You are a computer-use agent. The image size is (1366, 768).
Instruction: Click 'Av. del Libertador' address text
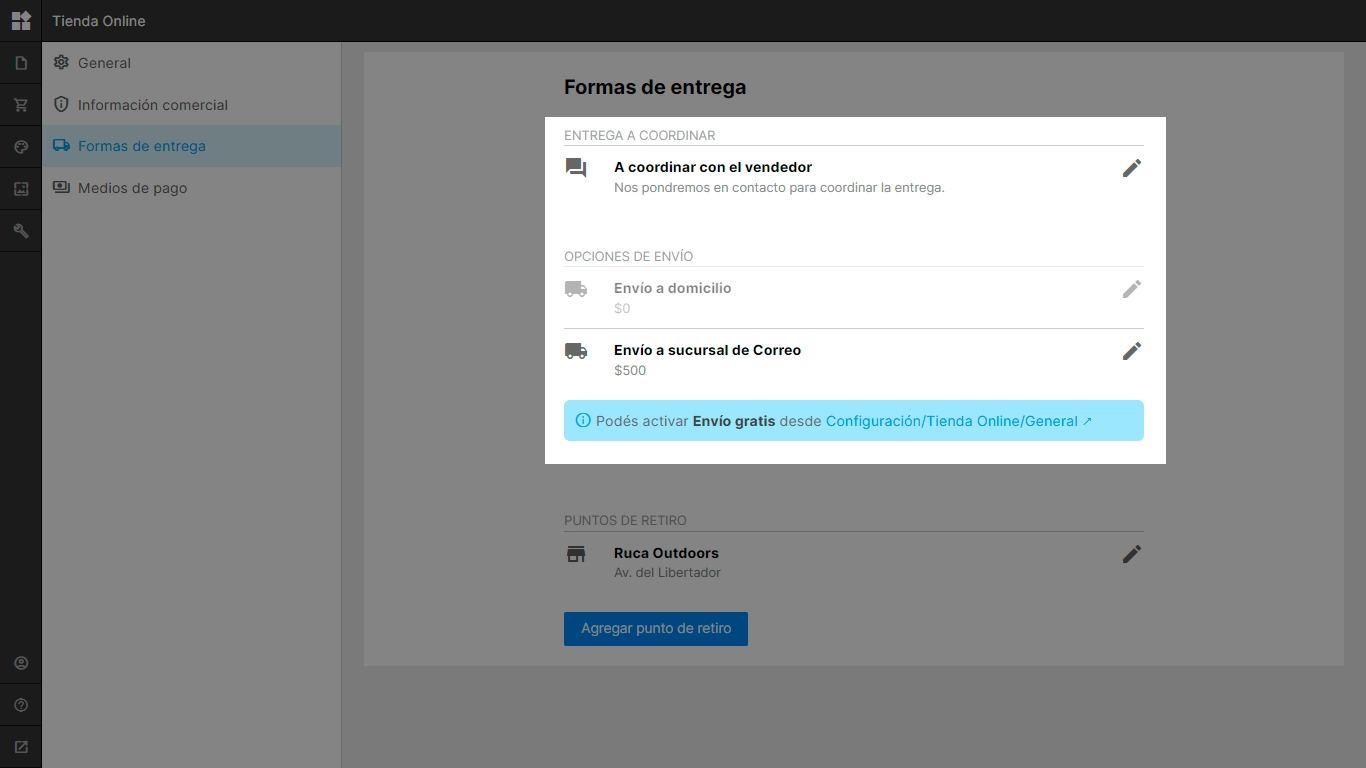pos(667,573)
